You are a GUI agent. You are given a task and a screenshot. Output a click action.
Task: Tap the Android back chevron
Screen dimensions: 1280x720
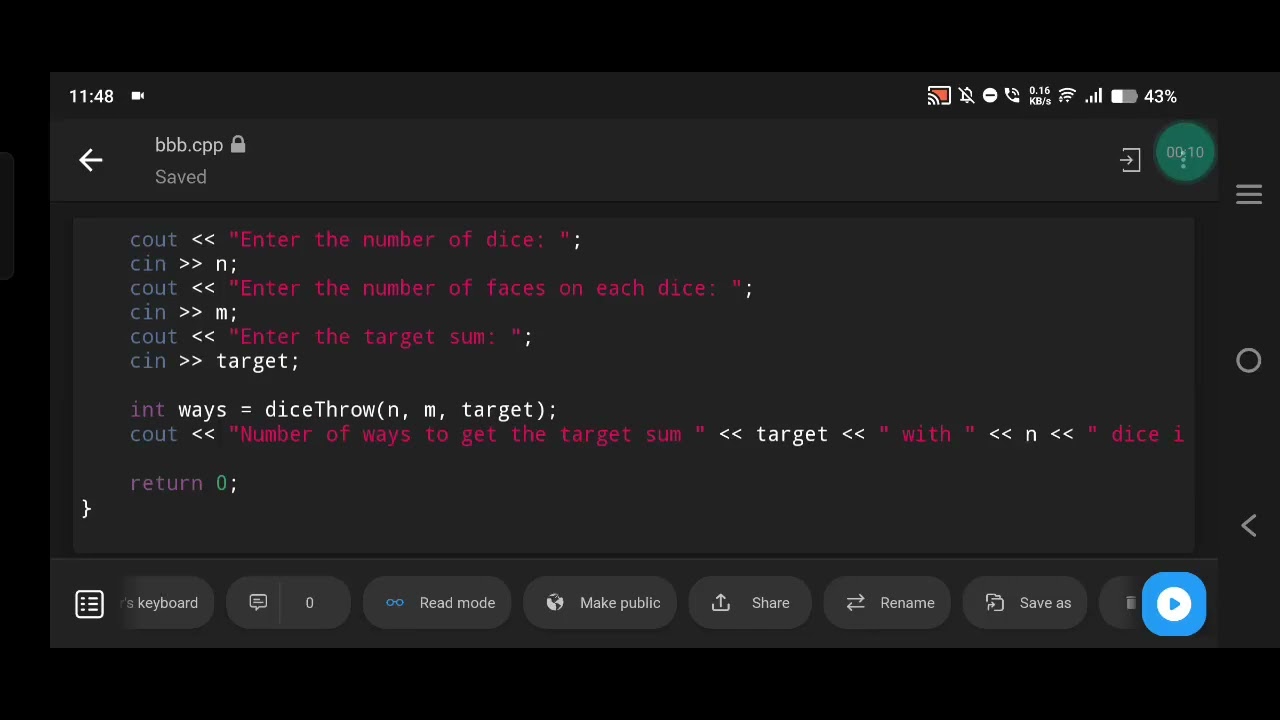coord(1249,526)
